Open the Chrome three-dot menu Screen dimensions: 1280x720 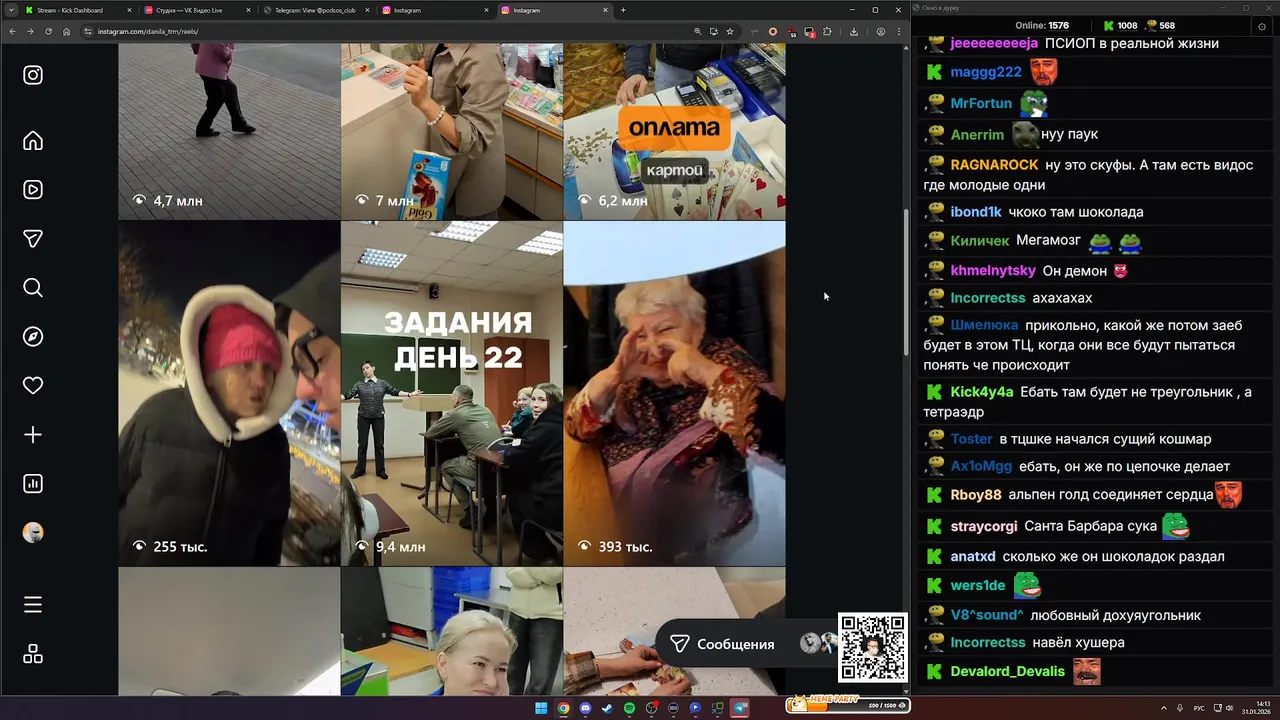899,32
